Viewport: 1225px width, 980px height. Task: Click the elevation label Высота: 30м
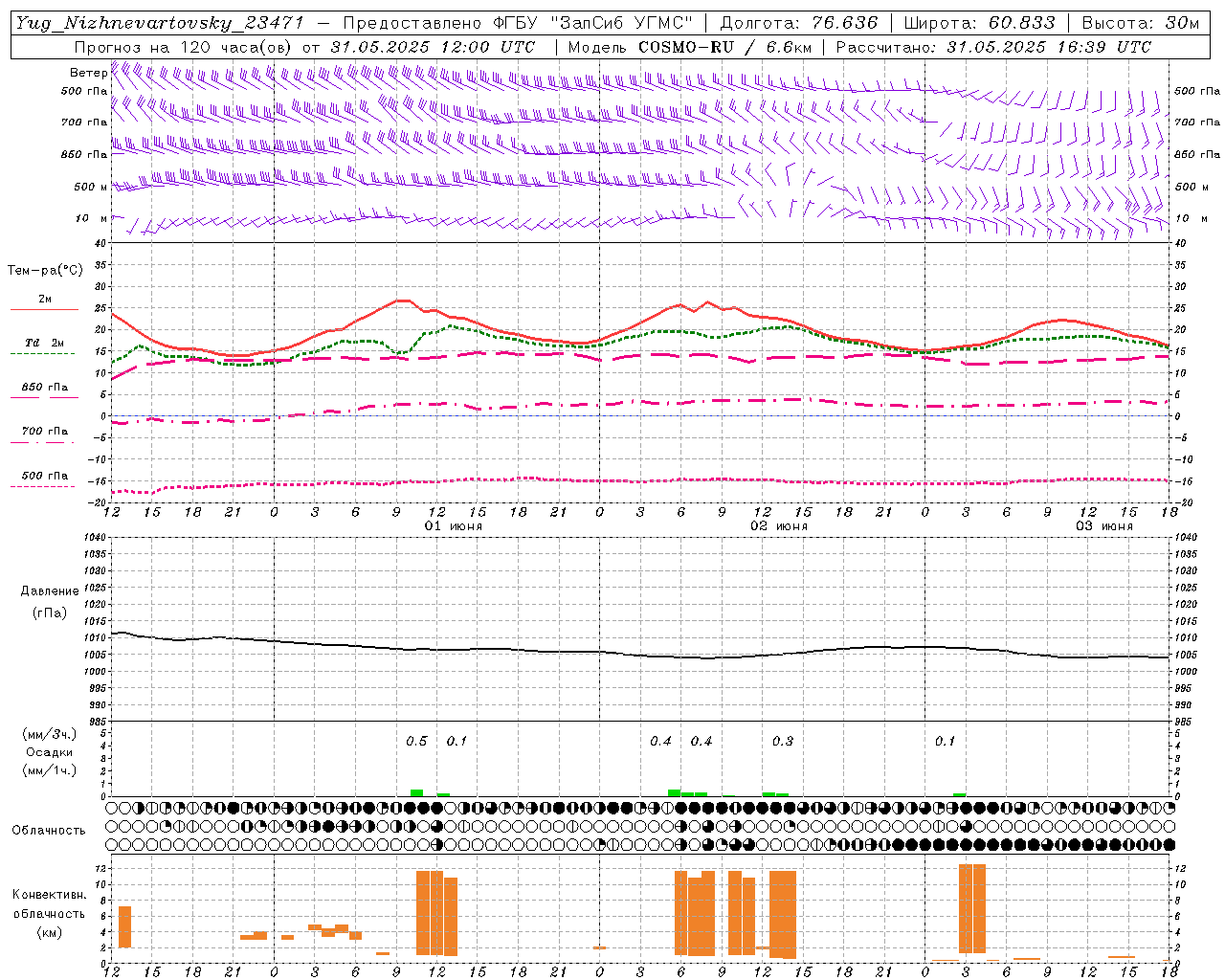click(x=1141, y=23)
